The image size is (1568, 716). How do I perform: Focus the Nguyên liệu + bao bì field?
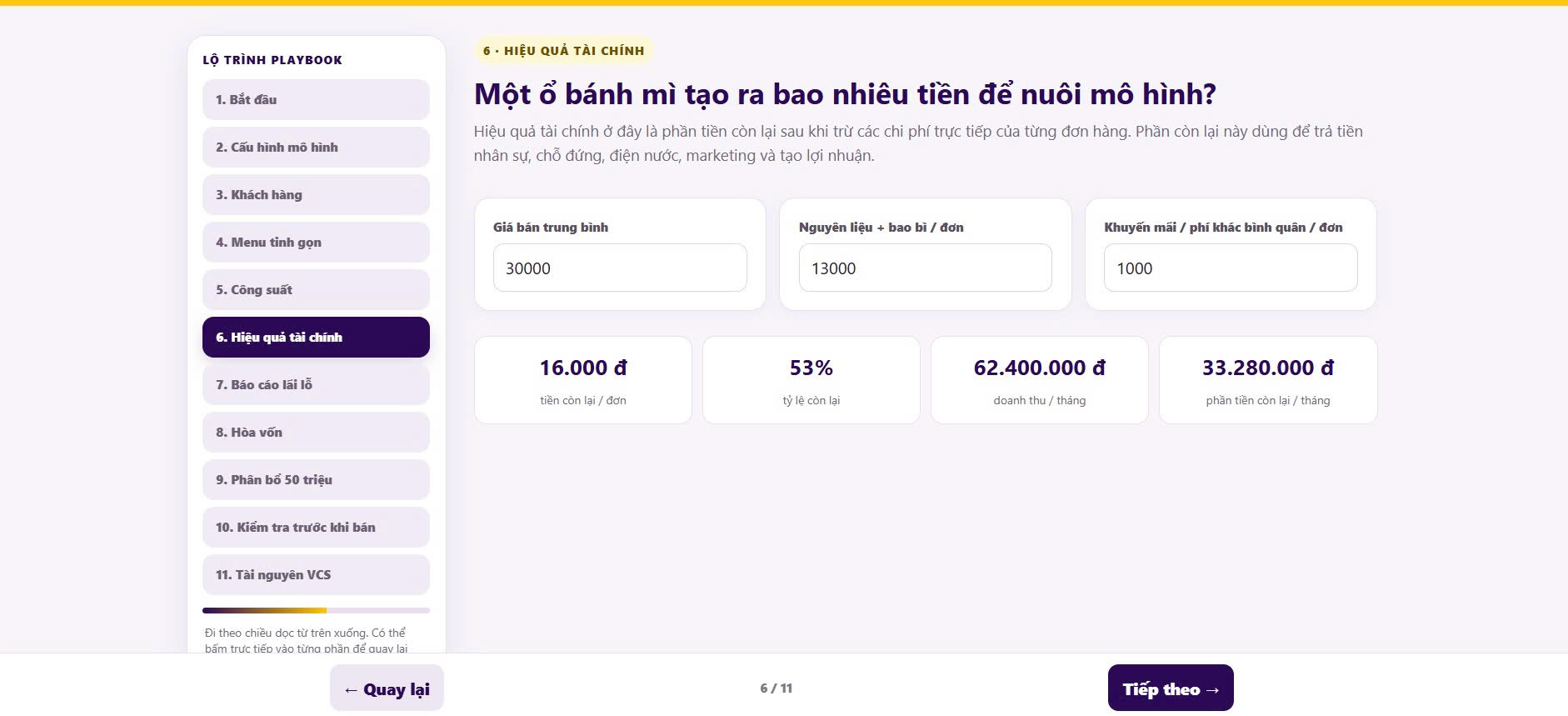(x=925, y=268)
